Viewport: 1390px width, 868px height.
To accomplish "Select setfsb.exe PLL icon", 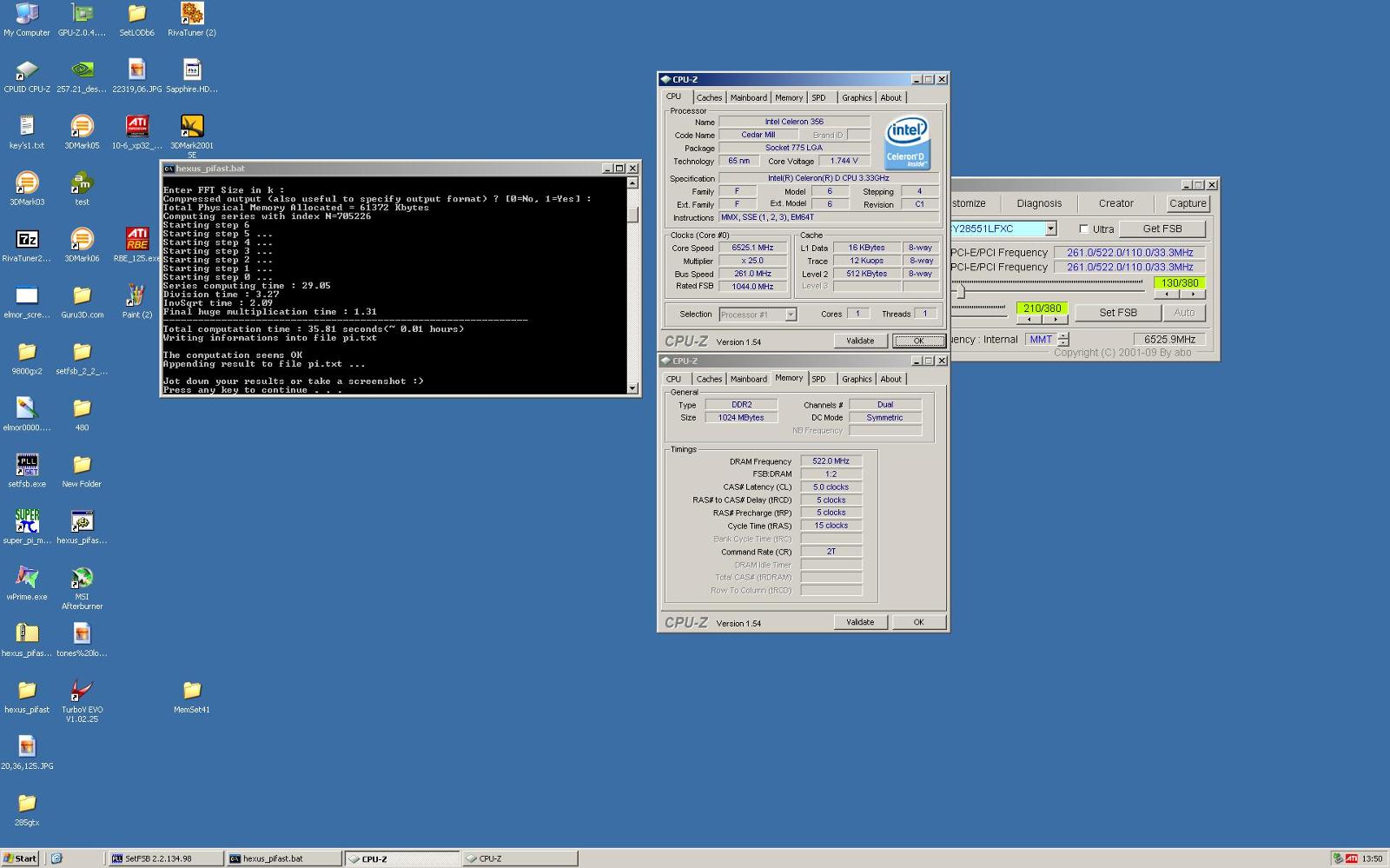I will 27,472.
